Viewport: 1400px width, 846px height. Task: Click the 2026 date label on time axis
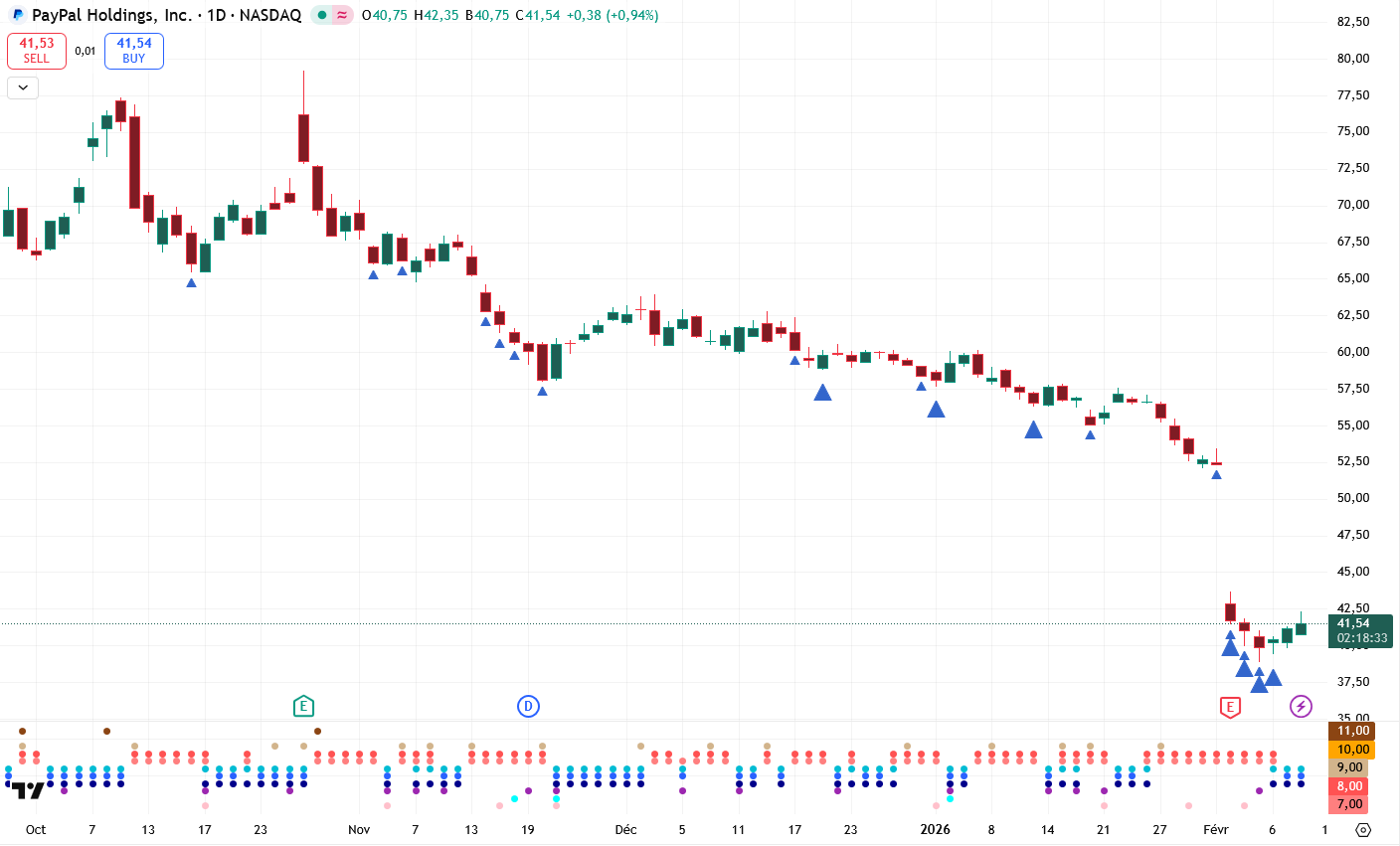(x=935, y=829)
